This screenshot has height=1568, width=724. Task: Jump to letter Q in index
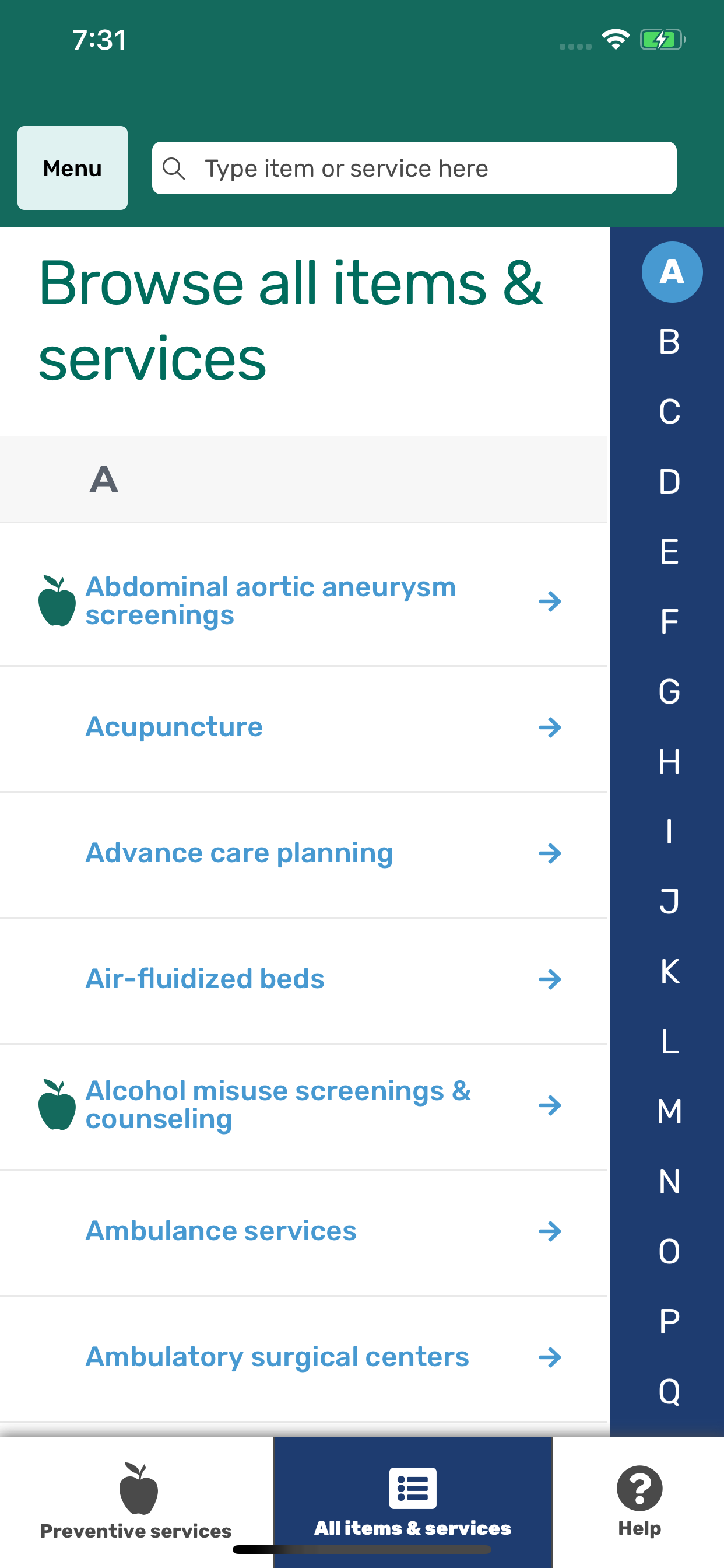pos(669,1391)
